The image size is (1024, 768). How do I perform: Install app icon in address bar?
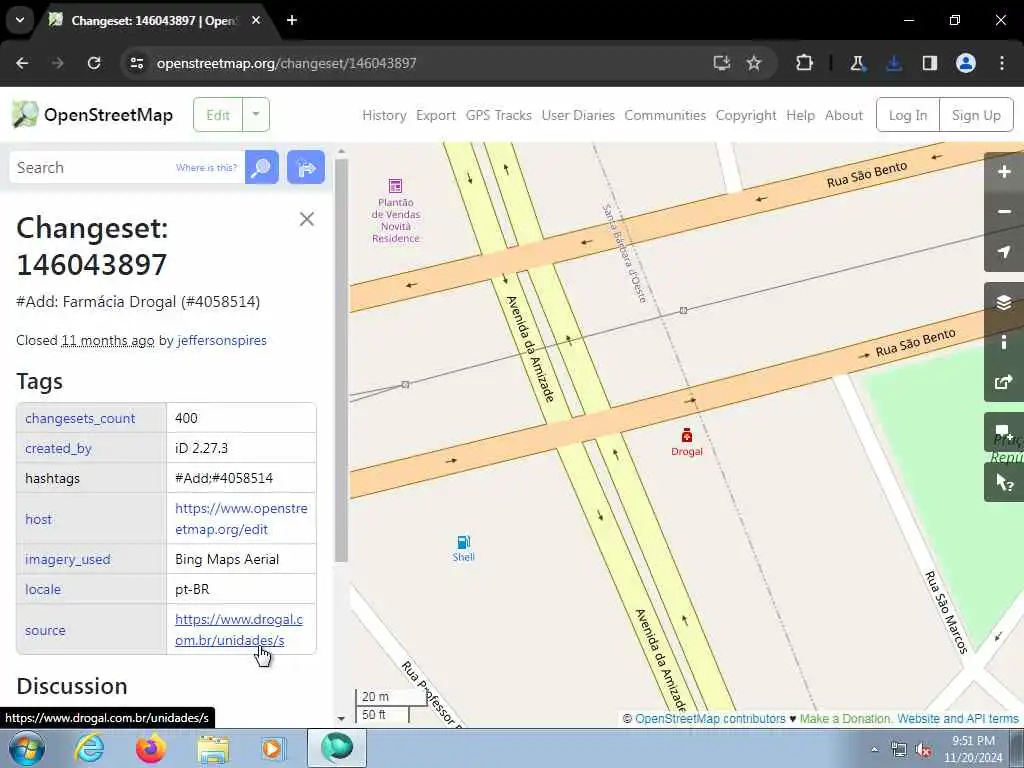[x=722, y=63]
